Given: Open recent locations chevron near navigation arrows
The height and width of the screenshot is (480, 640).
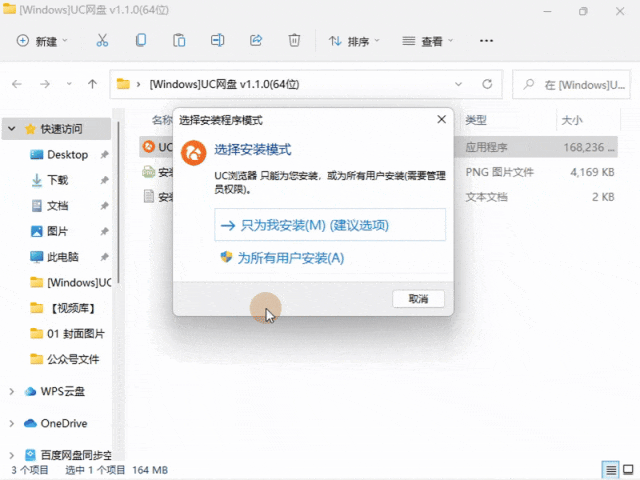Looking at the screenshot, I should [69, 84].
